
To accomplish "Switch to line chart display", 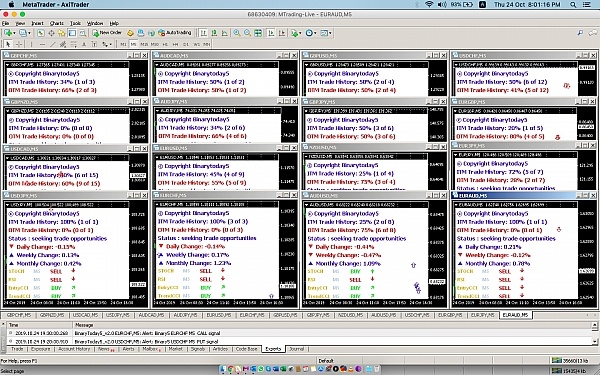I will pos(224,33).
